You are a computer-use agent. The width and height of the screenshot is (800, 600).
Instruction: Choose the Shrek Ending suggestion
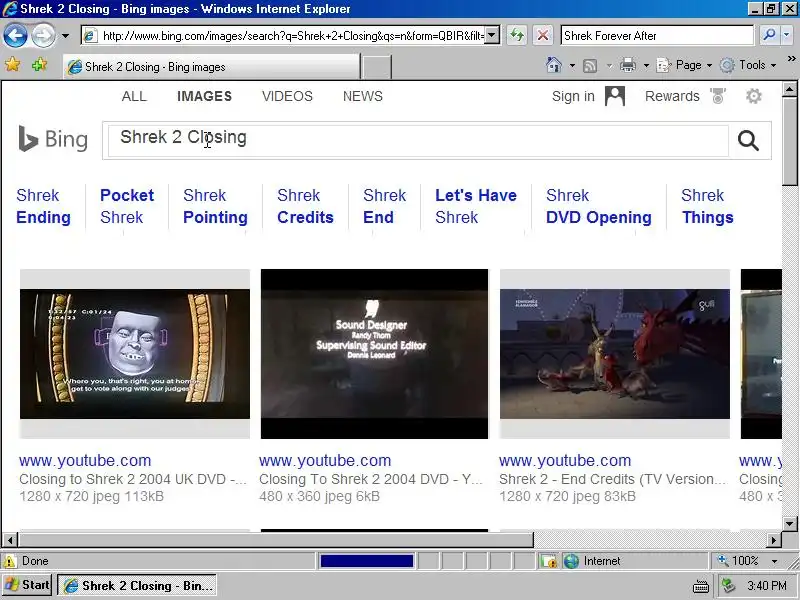(43, 206)
